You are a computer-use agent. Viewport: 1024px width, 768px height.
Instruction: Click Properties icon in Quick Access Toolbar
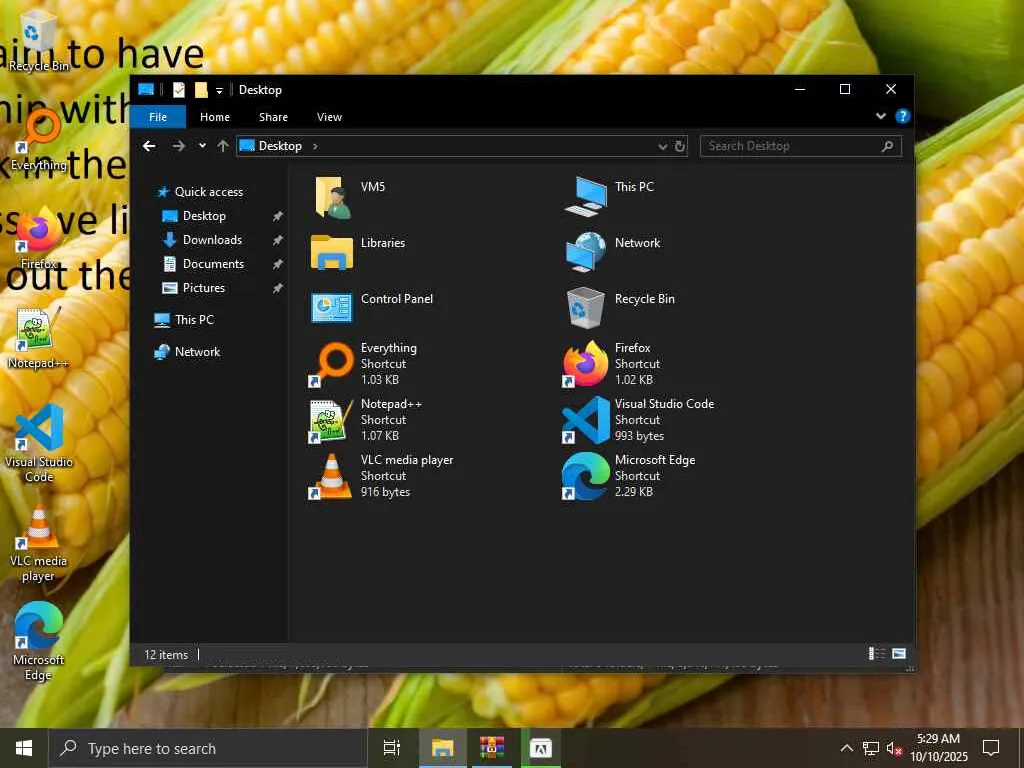179,90
